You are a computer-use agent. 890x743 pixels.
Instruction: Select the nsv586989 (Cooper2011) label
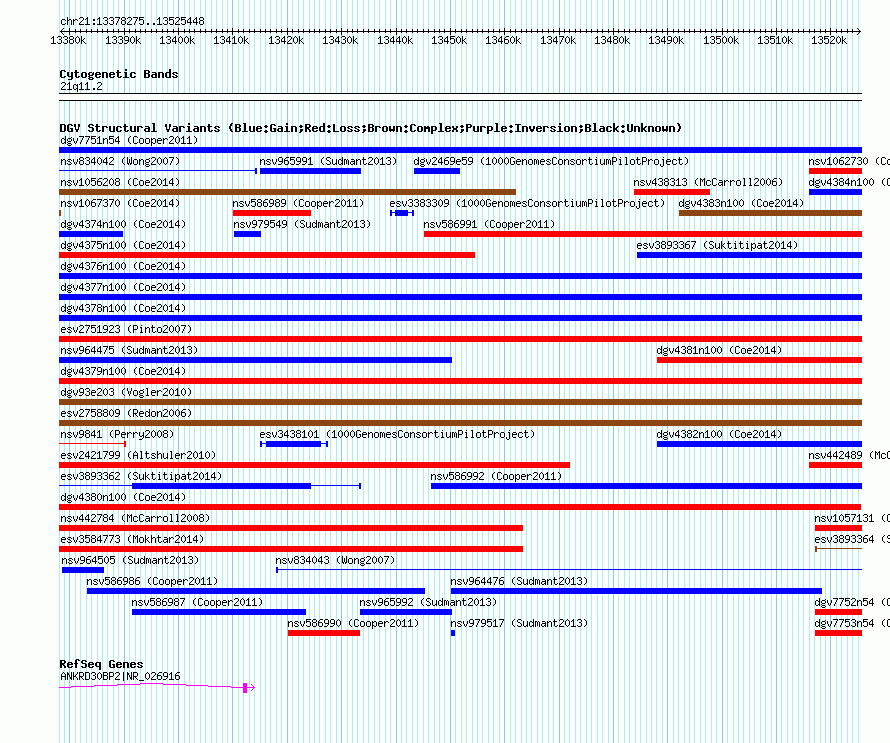pyautogui.click(x=298, y=203)
